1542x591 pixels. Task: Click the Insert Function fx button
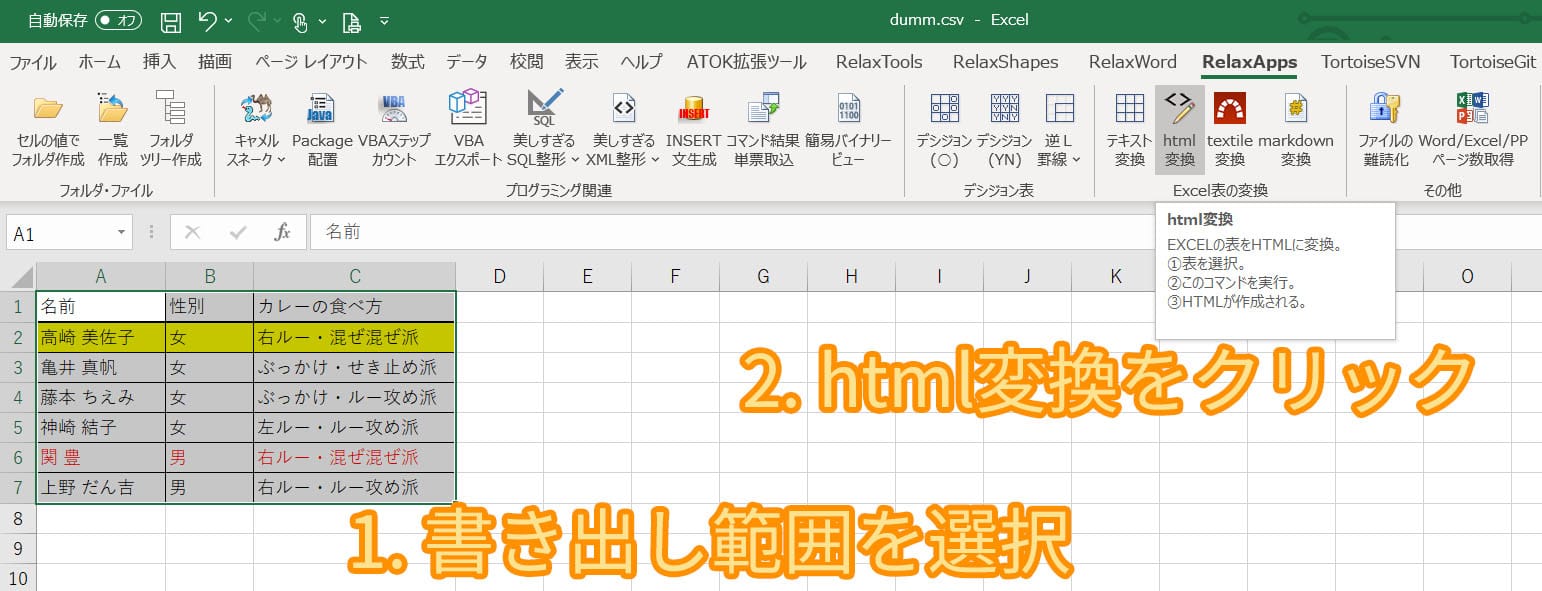(x=283, y=233)
